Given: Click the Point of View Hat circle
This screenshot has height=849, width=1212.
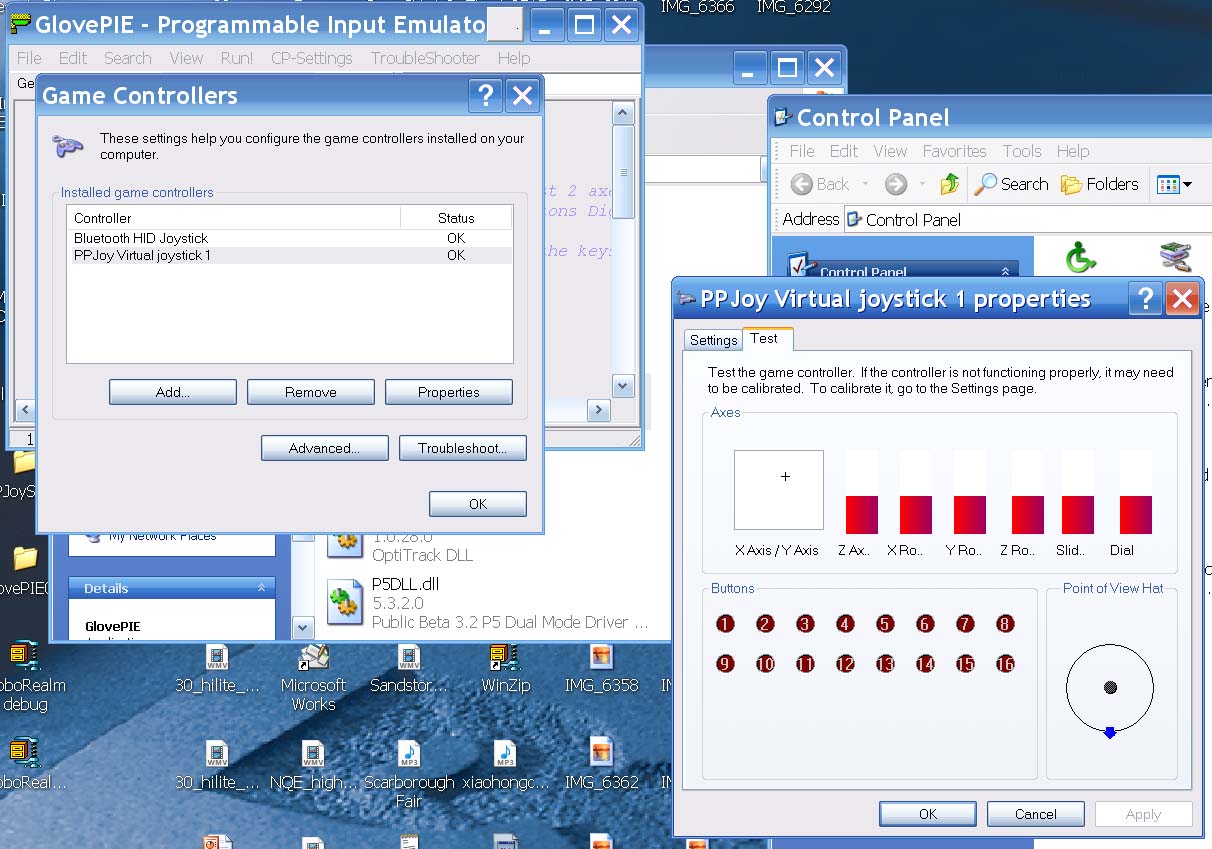Looking at the screenshot, I should coord(1109,688).
